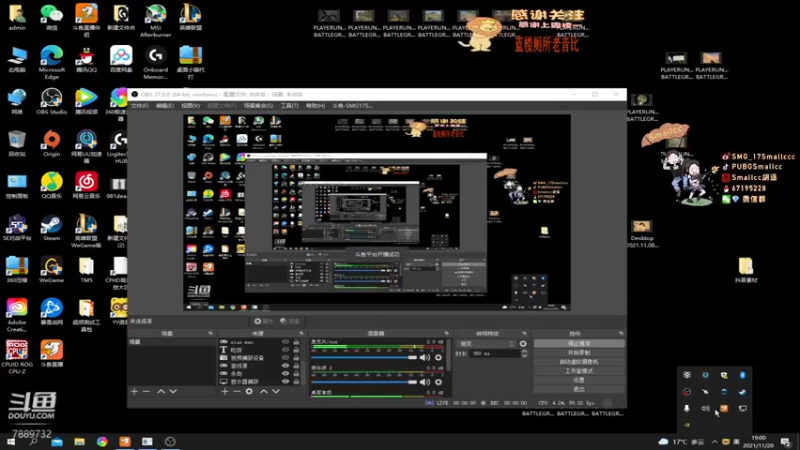Image resolution: width=800 pixels, height=450 pixels.
Task: Toggle lock on 视频捕获设备 source
Action: point(296,358)
